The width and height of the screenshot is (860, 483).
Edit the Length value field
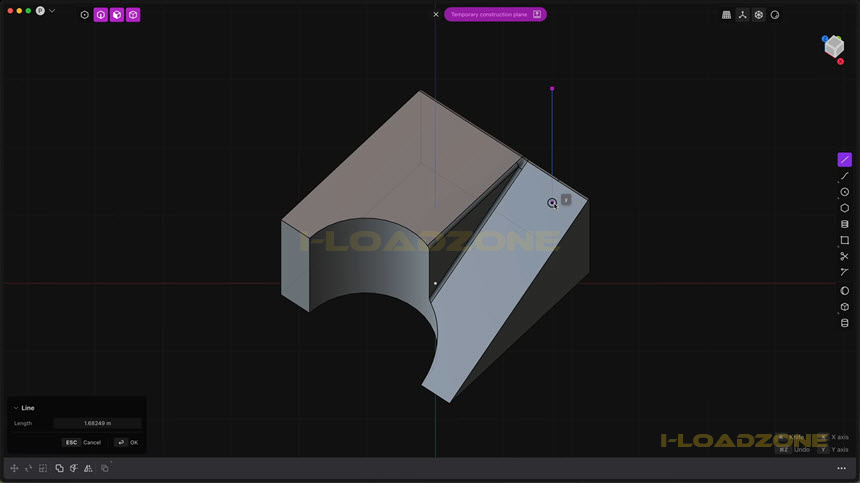97,423
